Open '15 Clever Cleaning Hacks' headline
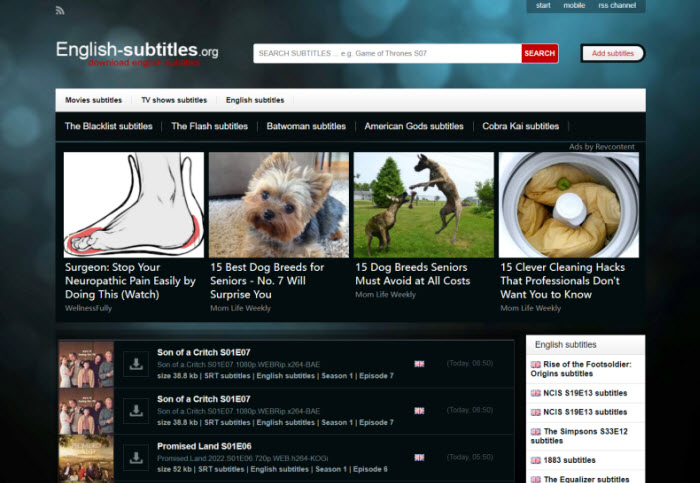This screenshot has height=483, width=700. click(x=562, y=281)
